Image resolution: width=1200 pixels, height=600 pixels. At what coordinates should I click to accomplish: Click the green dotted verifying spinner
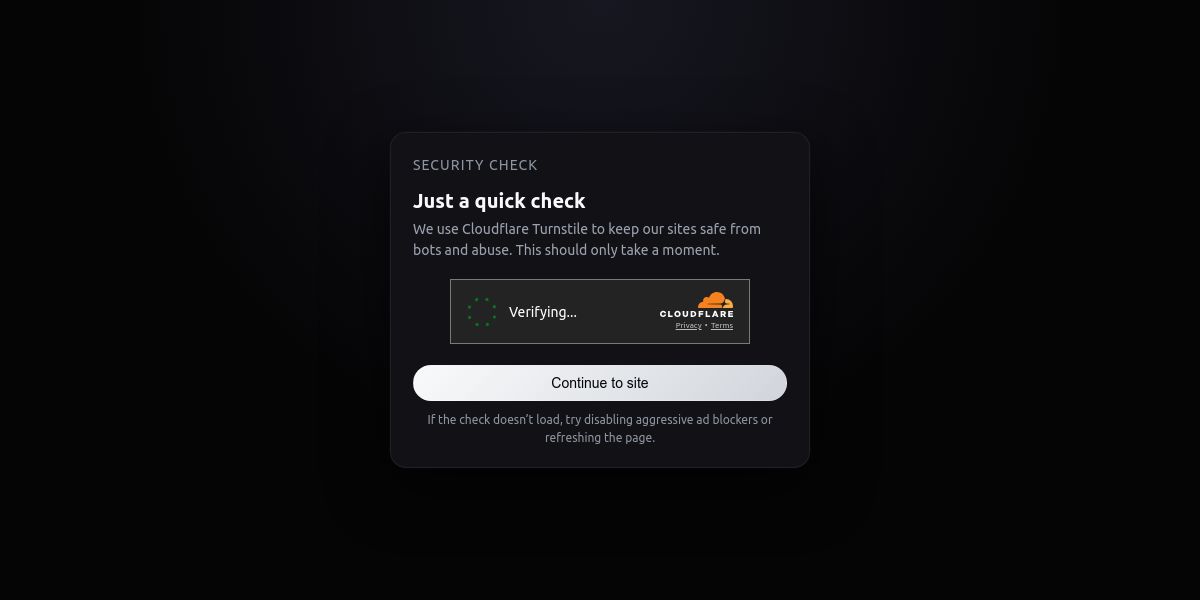482,312
